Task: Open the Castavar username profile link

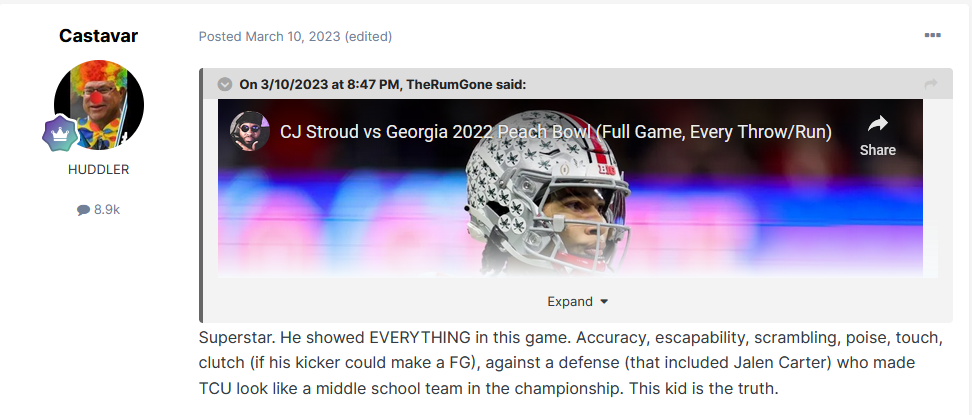Action: [x=98, y=36]
